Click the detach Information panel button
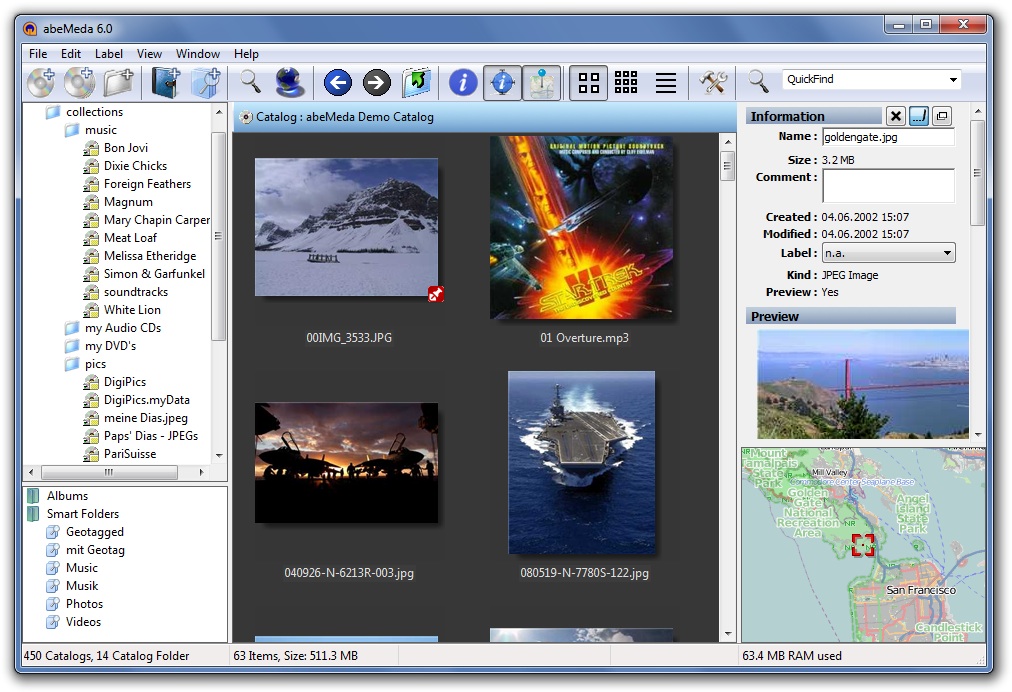 click(941, 117)
